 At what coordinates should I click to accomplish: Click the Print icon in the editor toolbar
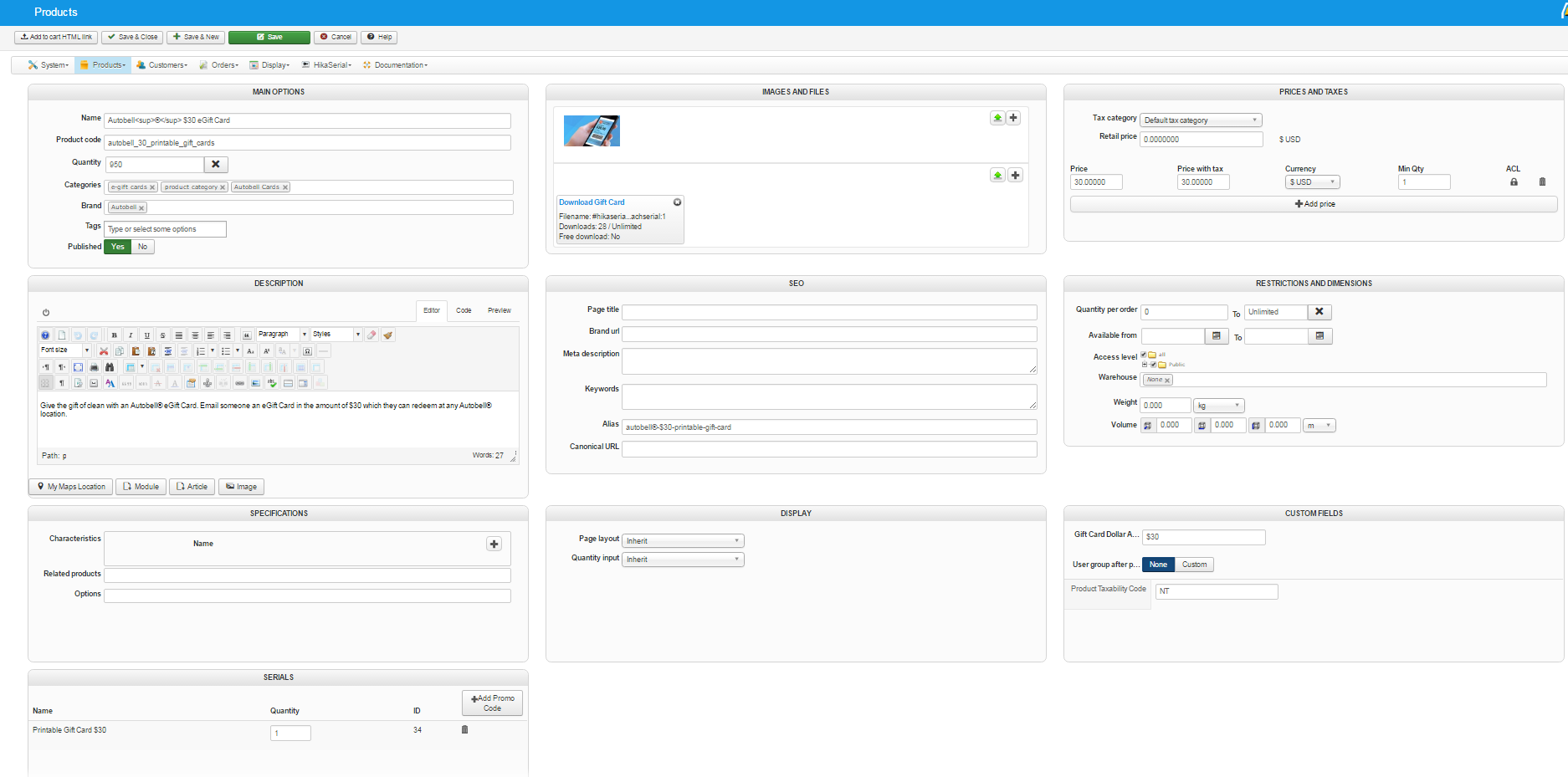coord(94,367)
